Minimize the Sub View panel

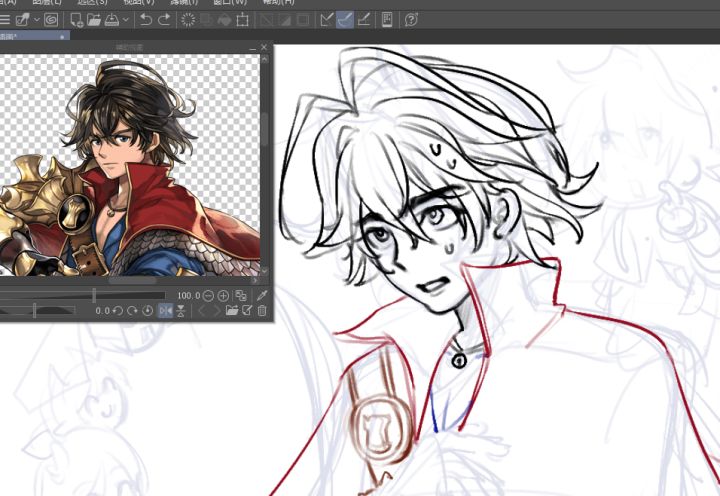coord(253,48)
